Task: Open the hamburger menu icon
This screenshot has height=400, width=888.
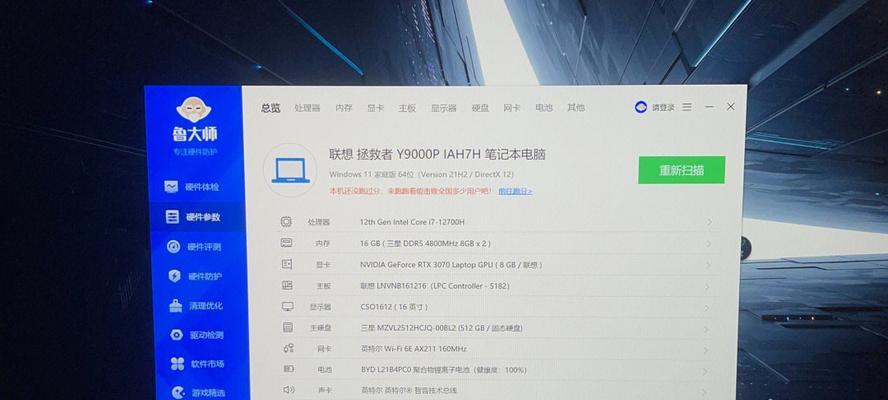Action: (x=687, y=107)
